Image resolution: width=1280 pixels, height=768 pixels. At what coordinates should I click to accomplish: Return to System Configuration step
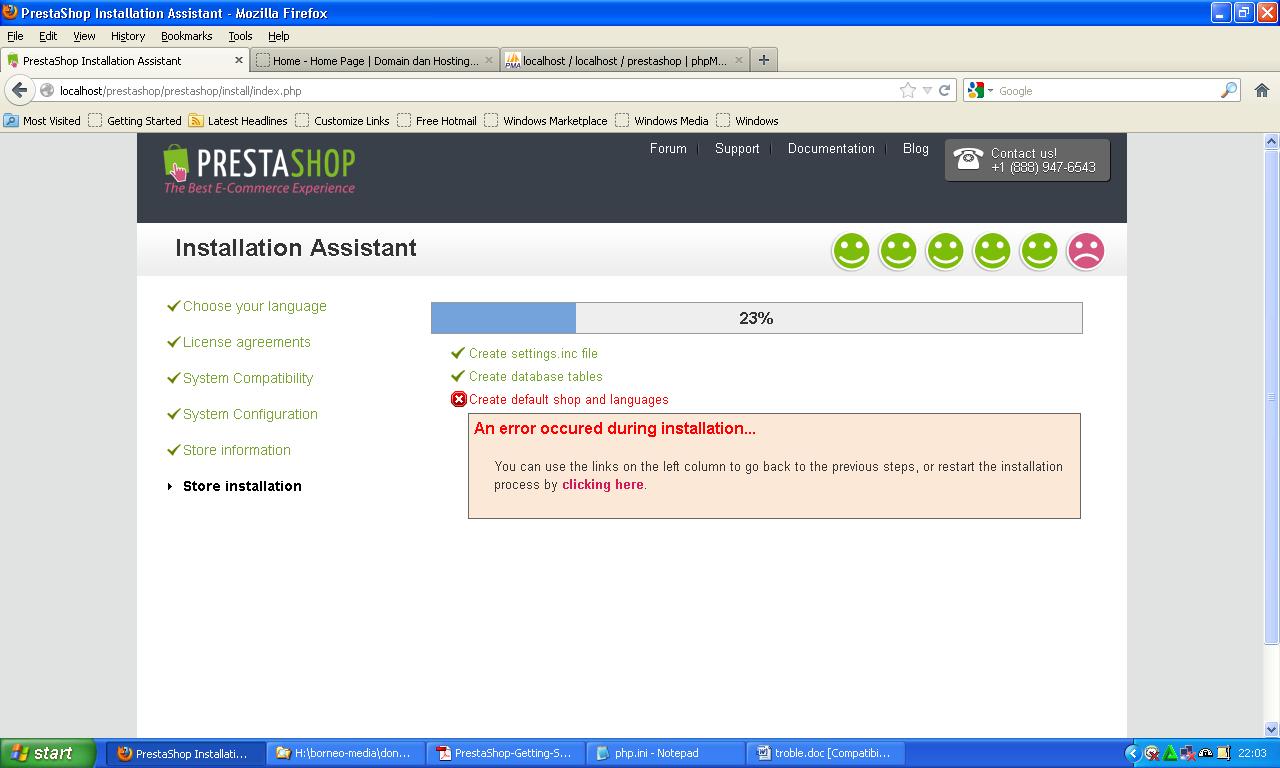coord(250,414)
